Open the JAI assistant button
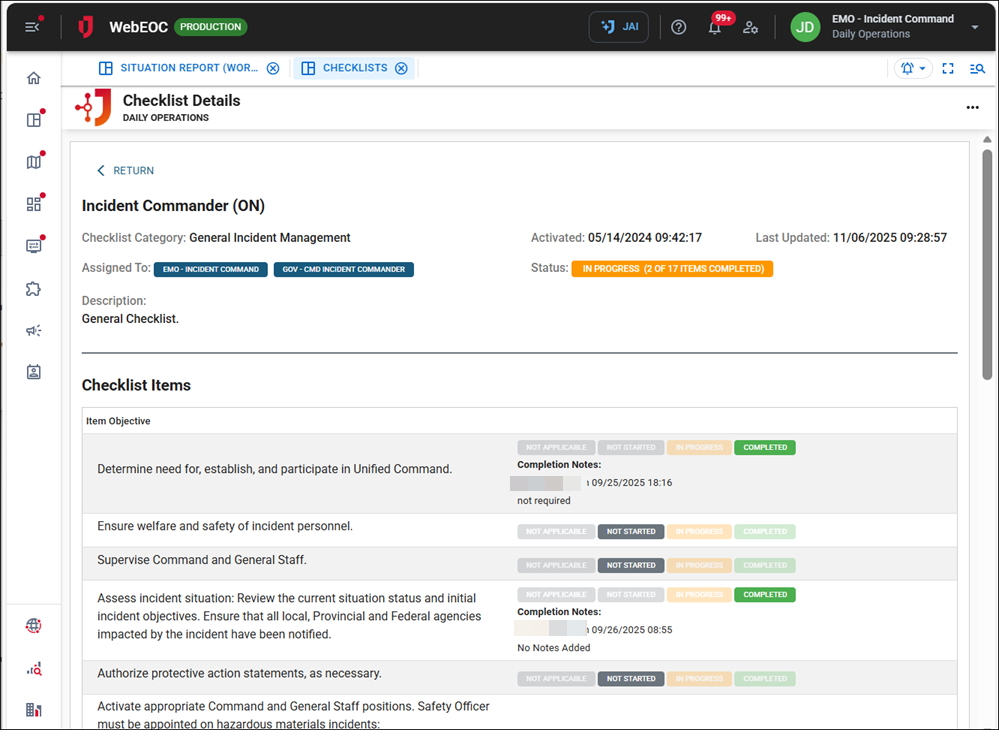Image resolution: width=1000 pixels, height=730 pixels. [x=619, y=27]
